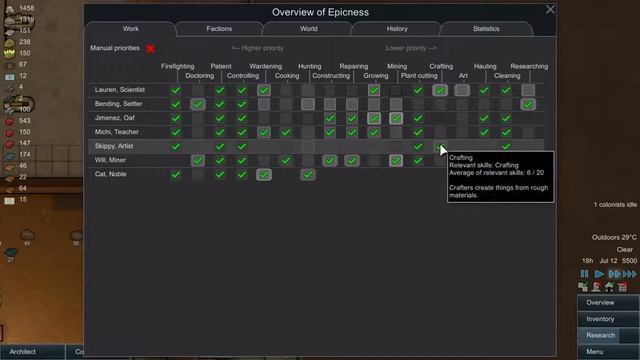Screen dimensions: 640x360
Task: Toggle Lauren's Growing checkbox
Action: [374, 90]
